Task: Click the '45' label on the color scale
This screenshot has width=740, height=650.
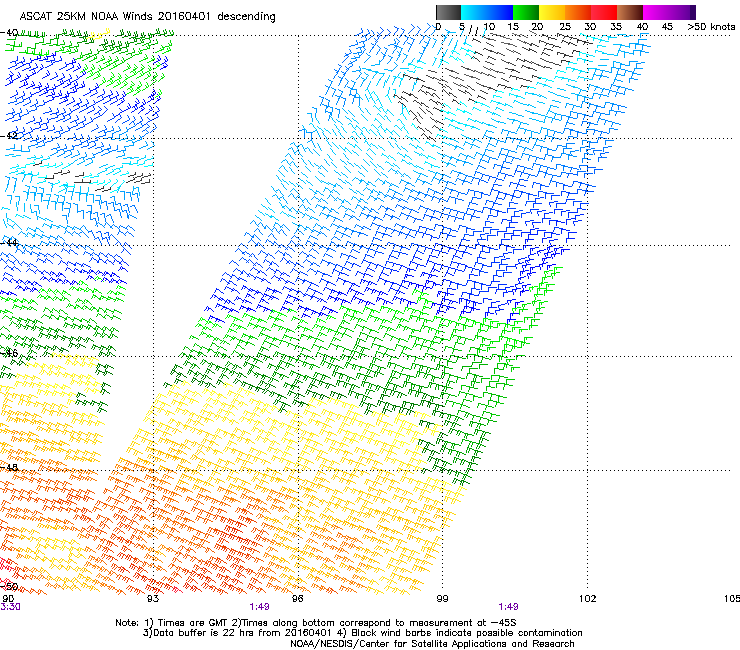Action: click(667, 27)
